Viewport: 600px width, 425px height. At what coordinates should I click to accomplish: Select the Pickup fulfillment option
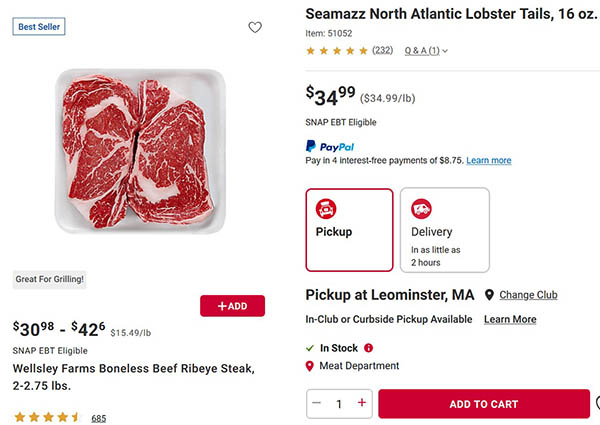[349, 229]
